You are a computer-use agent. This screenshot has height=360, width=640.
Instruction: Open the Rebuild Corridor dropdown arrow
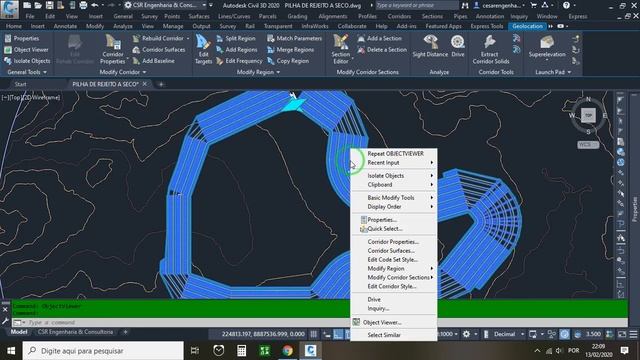188,38
